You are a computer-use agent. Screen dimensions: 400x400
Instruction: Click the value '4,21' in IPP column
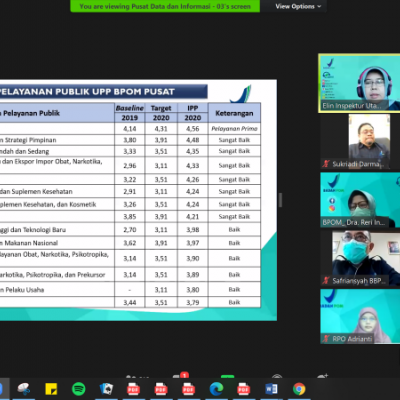point(193,217)
